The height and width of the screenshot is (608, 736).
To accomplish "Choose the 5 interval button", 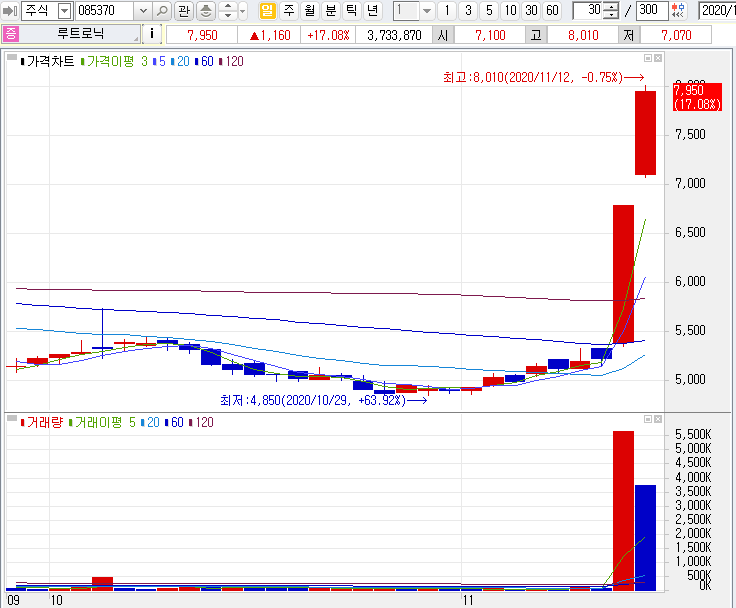I will (x=489, y=11).
